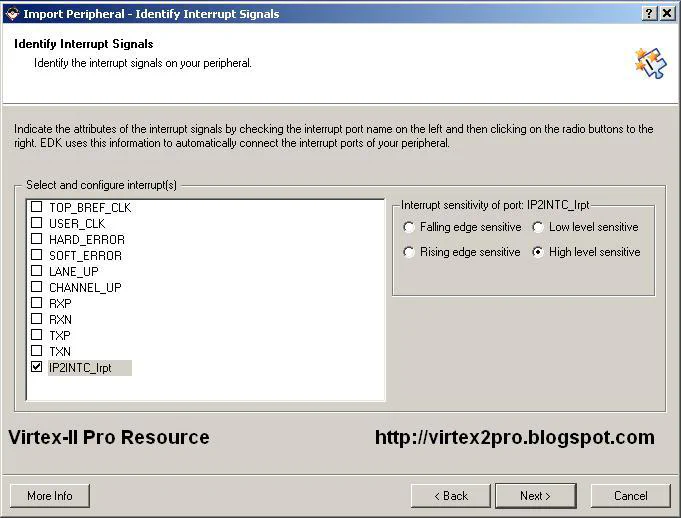Select Rising edge sensitive radio button
Screen dimensions: 681x518
point(409,252)
